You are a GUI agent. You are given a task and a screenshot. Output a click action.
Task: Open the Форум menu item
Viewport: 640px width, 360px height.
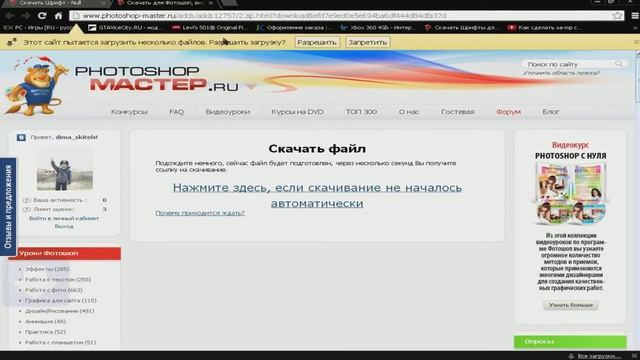(x=508, y=111)
